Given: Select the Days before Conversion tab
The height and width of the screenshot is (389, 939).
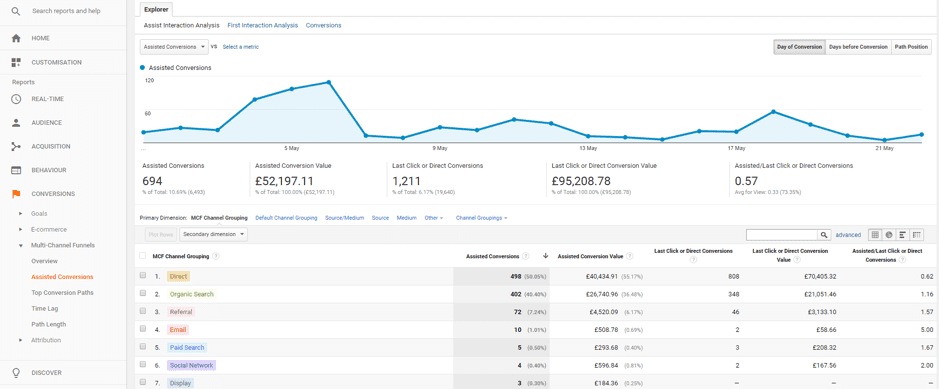Looking at the screenshot, I should tap(858, 47).
